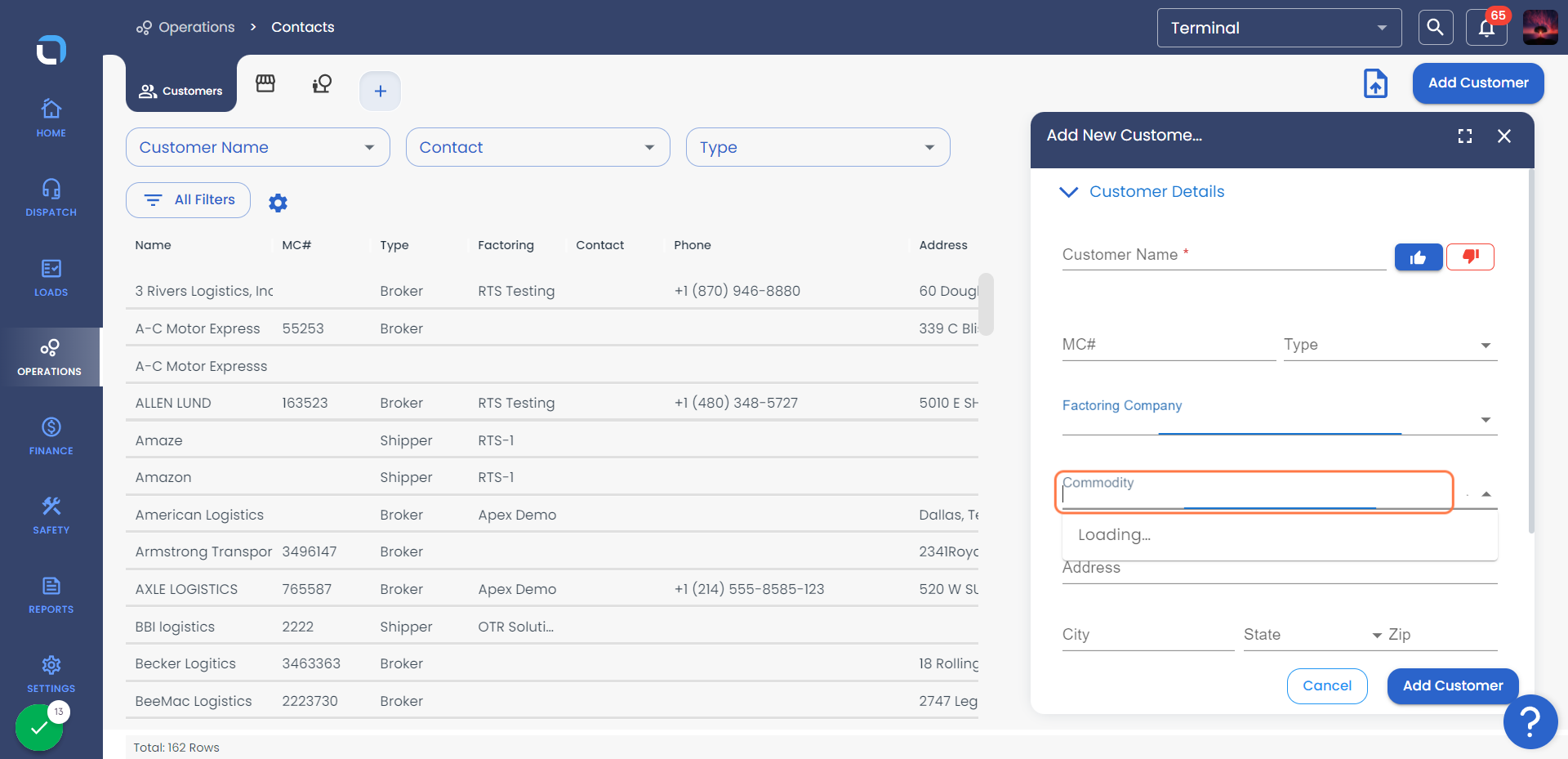1568x759 pixels.
Task: Cancel the new customer form
Action: [x=1327, y=686]
